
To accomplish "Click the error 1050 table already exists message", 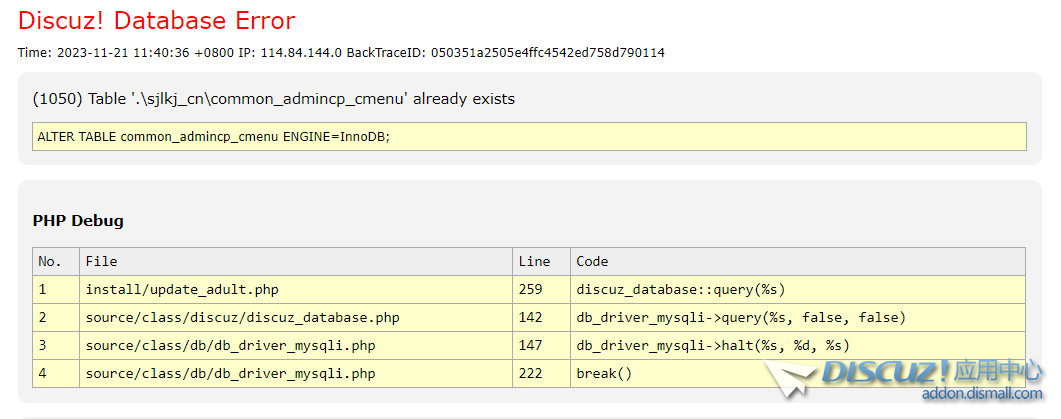I will [273, 99].
